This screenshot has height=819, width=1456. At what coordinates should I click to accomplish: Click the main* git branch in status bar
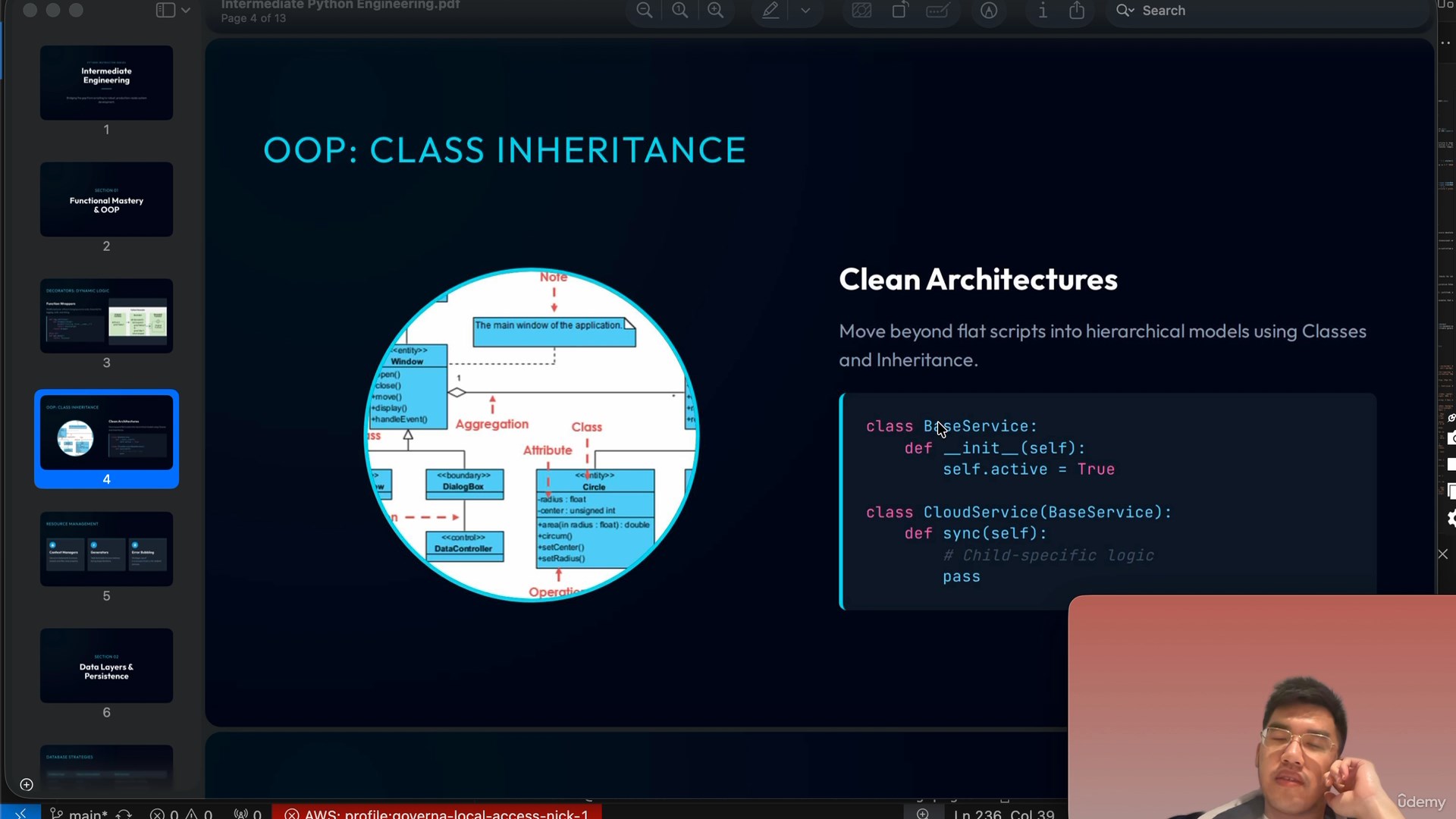(x=80, y=814)
